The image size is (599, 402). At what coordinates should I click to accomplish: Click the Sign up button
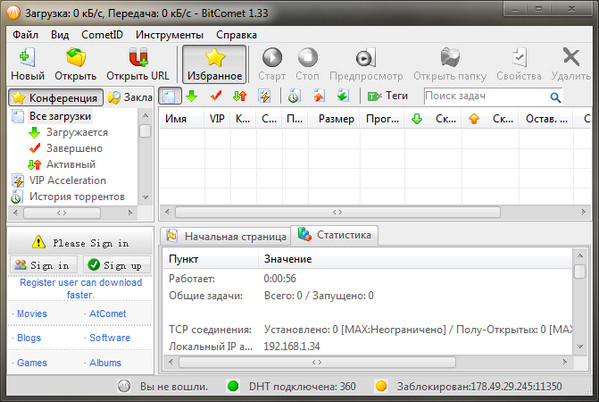pyautogui.click(x=117, y=265)
